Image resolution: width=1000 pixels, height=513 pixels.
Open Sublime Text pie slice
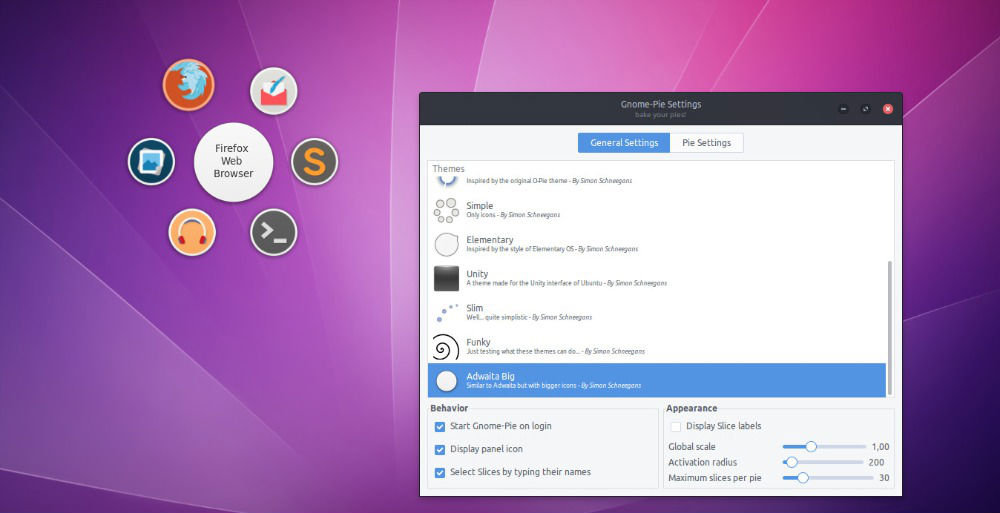pos(314,162)
